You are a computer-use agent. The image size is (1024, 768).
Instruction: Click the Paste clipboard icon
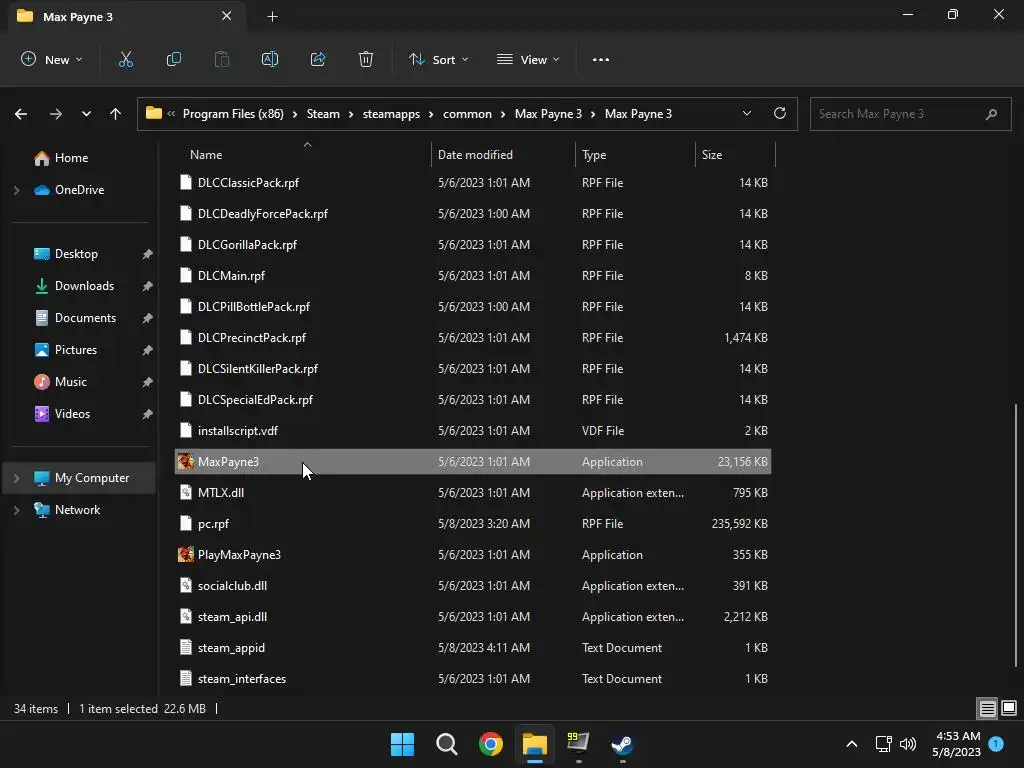[x=222, y=59]
